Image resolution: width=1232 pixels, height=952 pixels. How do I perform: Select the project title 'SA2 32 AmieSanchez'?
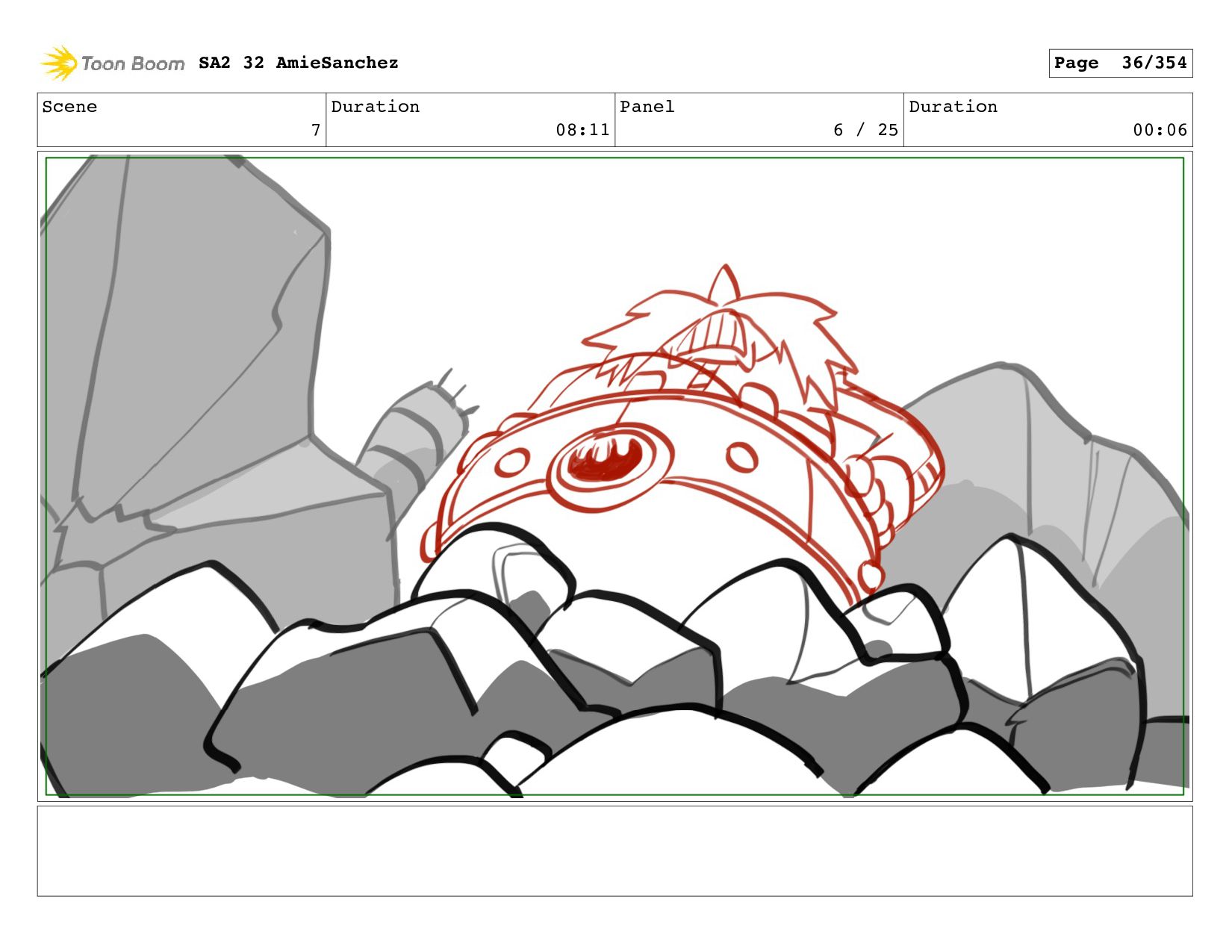pos(299,63)
